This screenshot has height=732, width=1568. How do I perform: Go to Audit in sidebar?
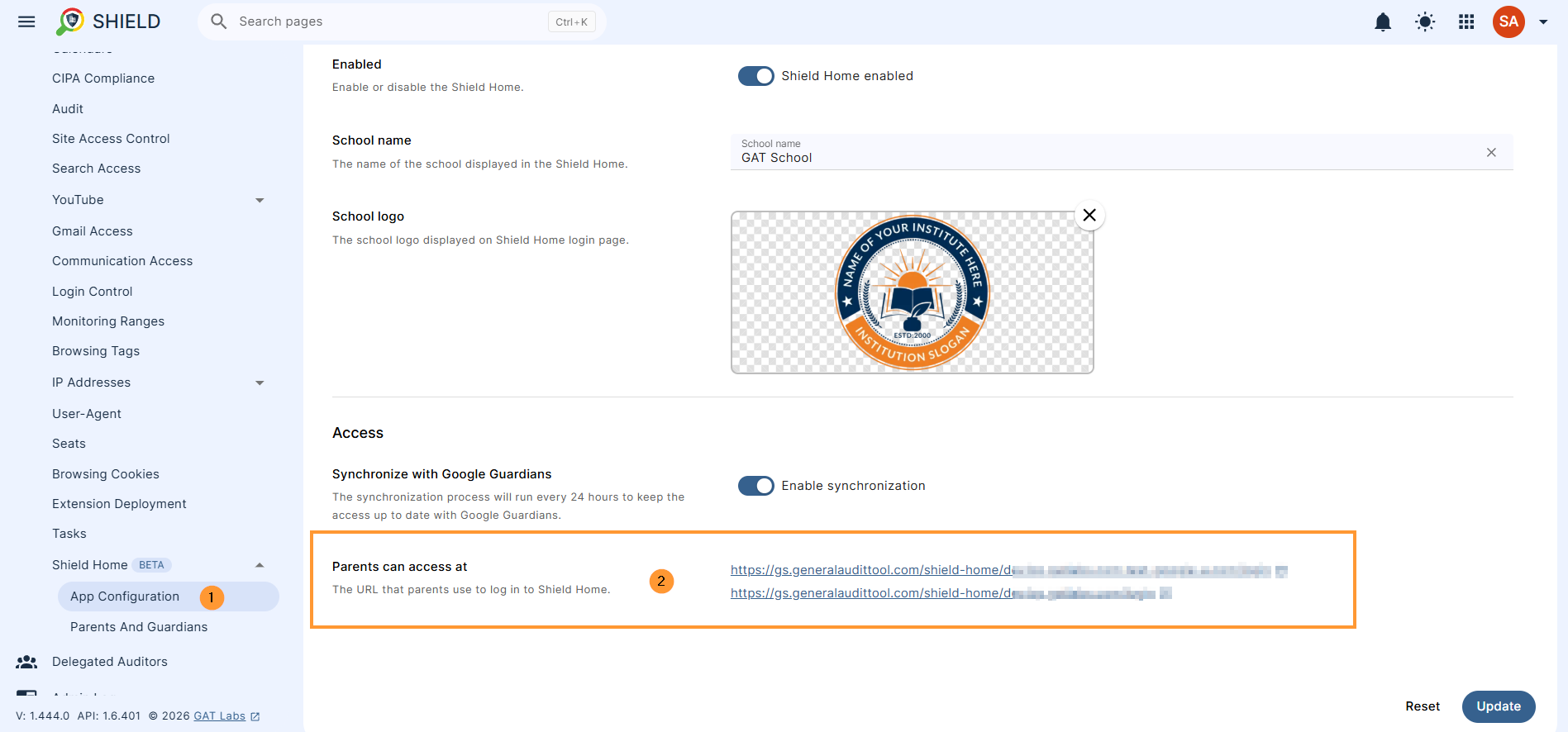pos(68,109)
